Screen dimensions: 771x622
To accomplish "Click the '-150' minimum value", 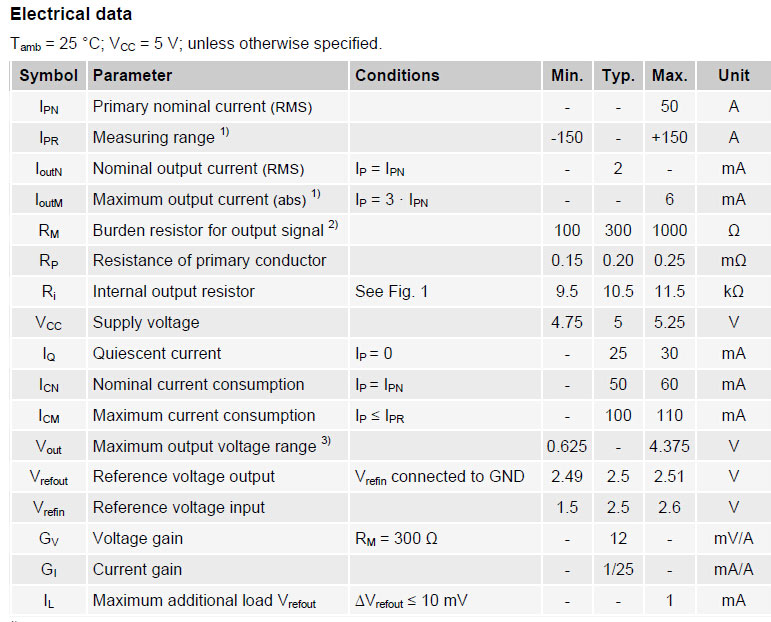I will pyautogui.click(x=566, y=138).
